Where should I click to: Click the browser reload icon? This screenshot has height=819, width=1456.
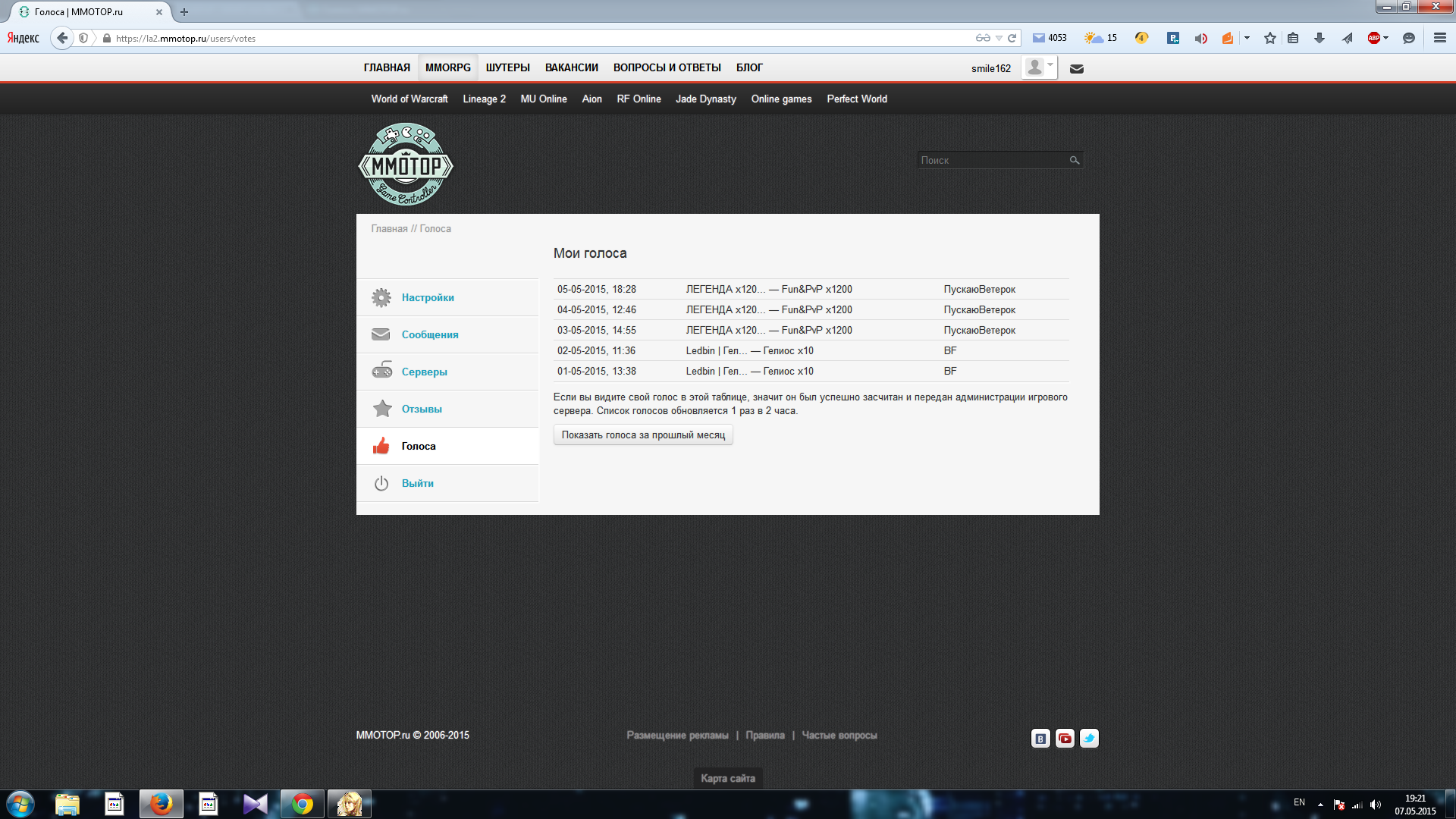point(1012,38)
